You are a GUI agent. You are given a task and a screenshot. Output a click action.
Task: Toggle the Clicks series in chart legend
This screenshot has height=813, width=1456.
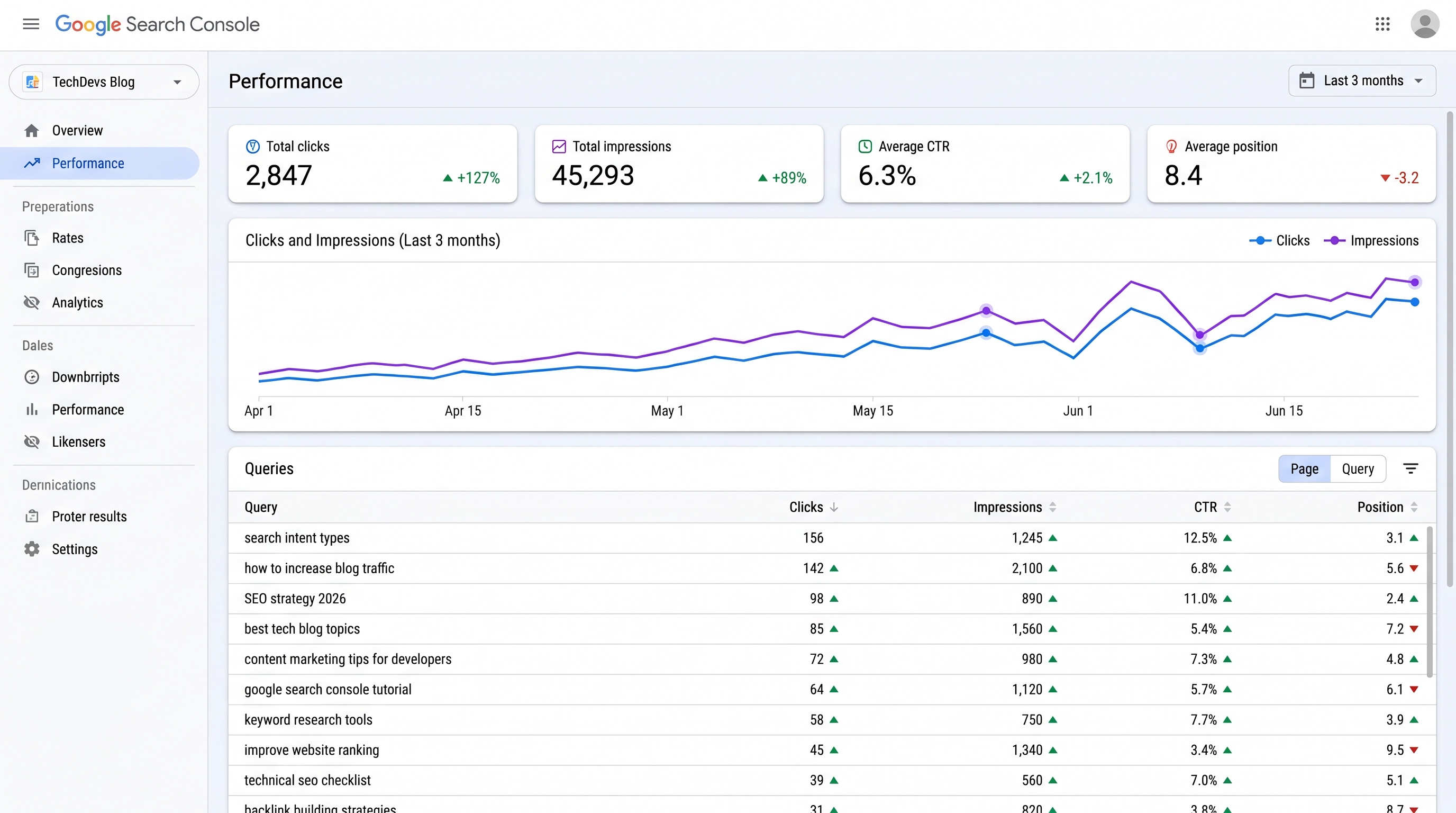pos(1279,241)
